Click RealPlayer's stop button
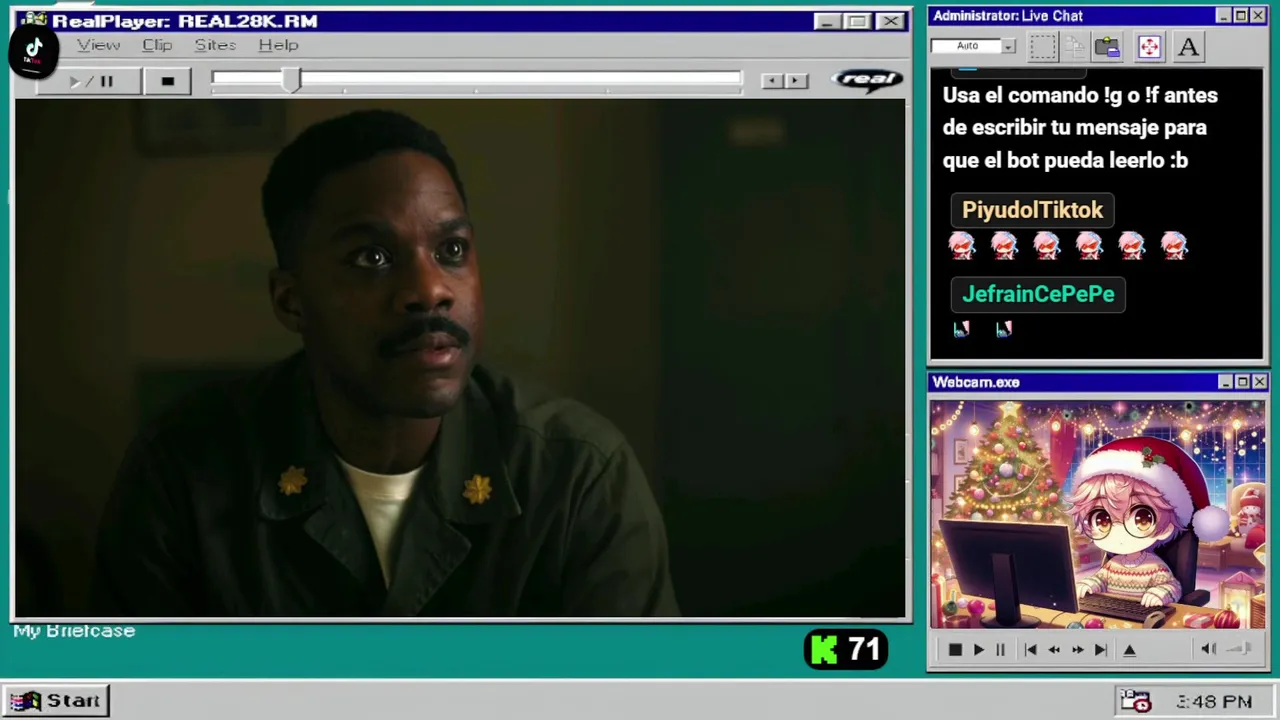 point(167,81)
